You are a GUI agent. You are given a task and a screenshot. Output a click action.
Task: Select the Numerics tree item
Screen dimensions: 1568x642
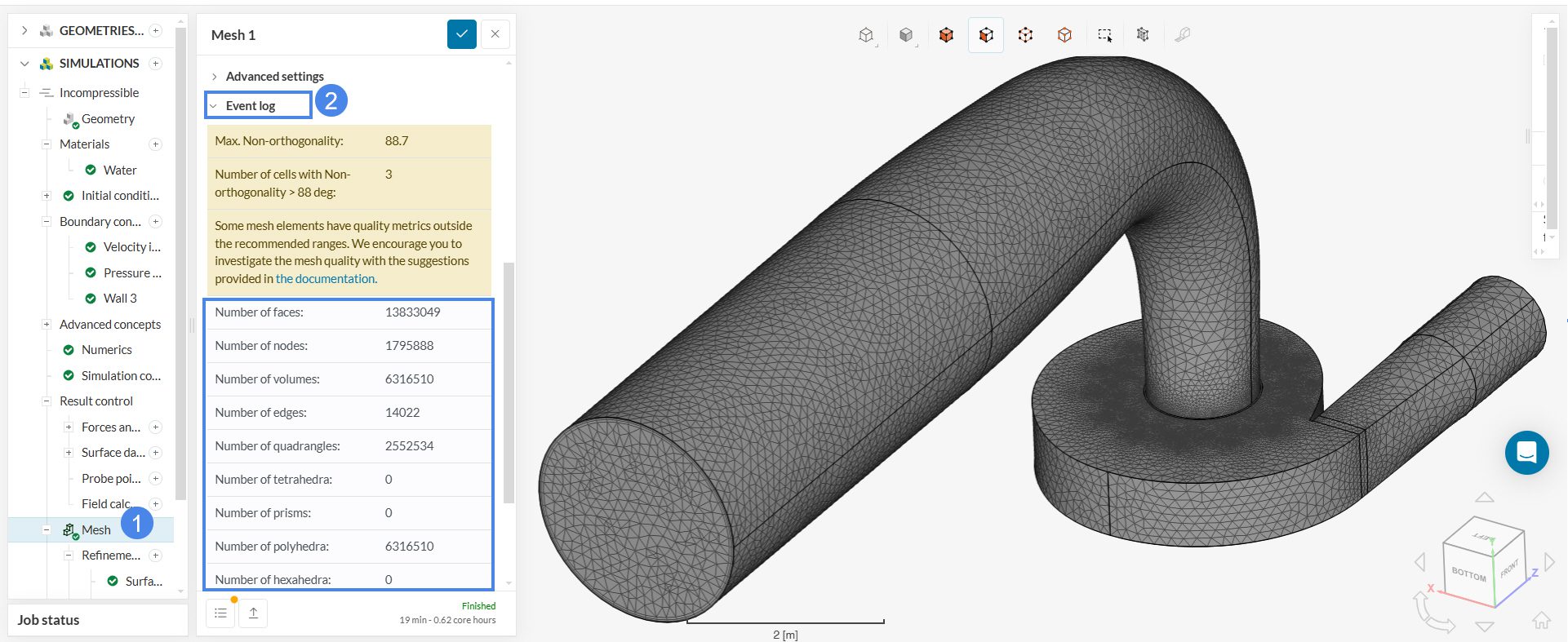[106, 350]
